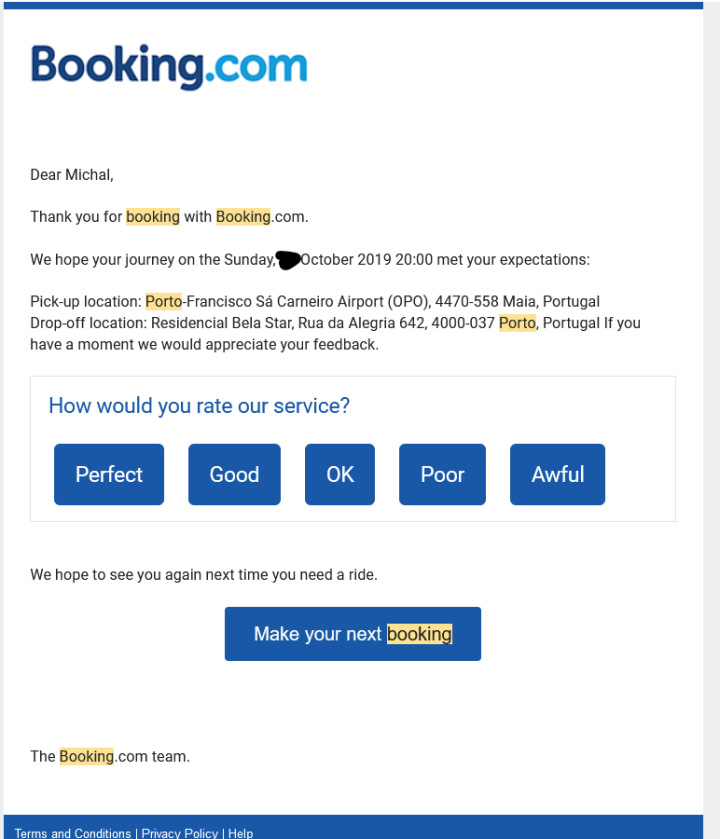
Task: Open the Terms and Conditions link
Action: tap(73, 833)
